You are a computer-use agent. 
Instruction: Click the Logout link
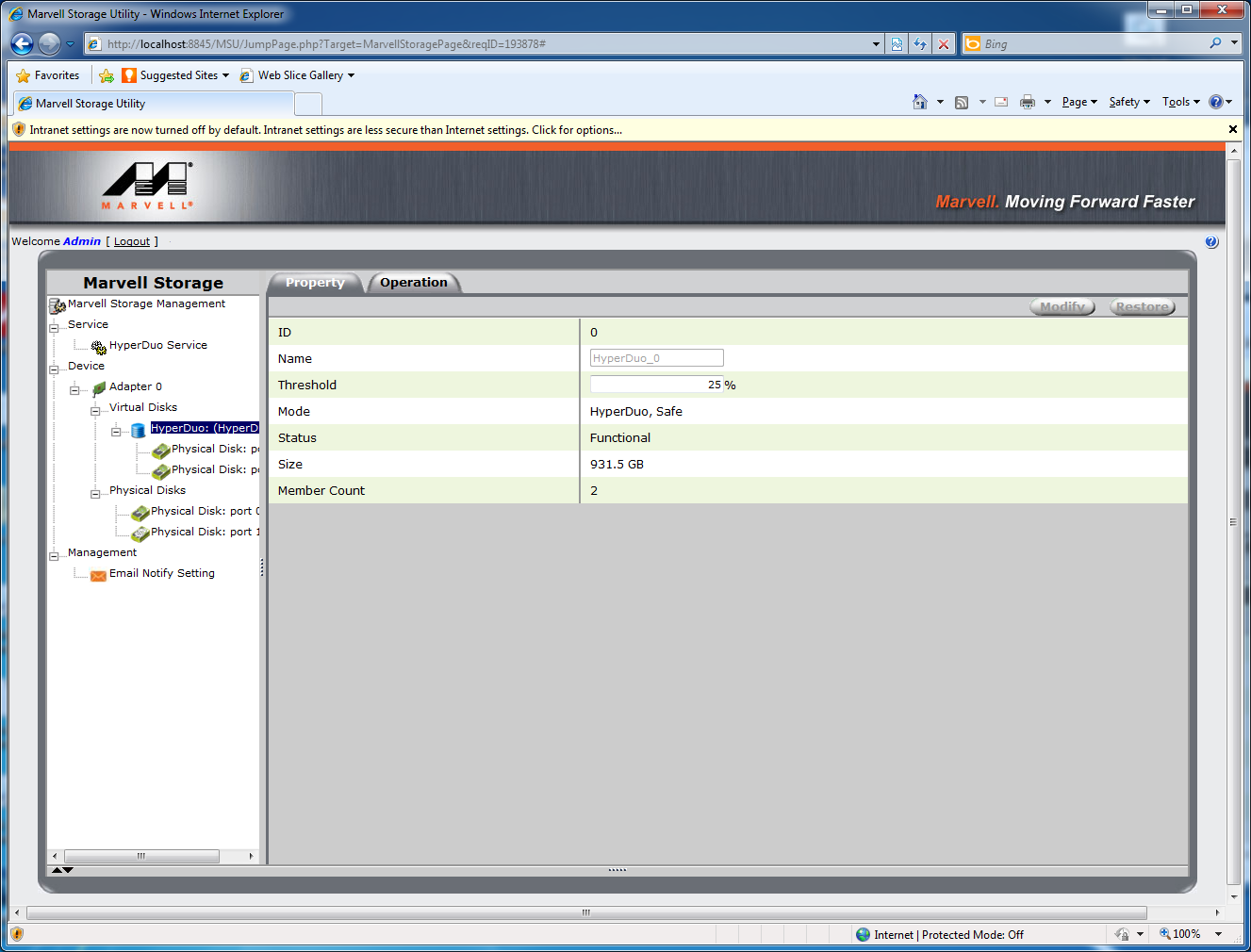click(132, 241)
